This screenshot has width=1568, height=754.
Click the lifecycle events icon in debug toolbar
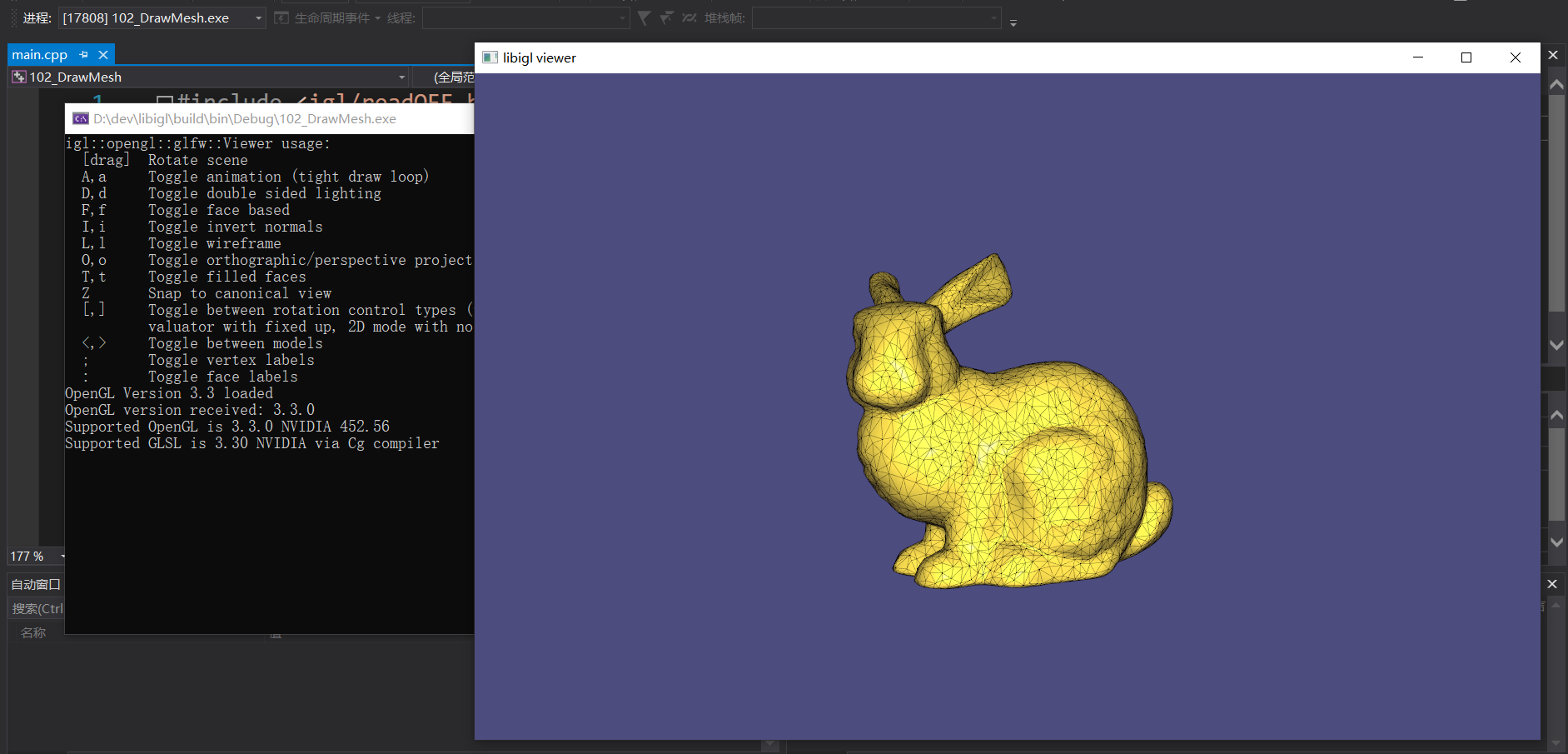[281, 17]
